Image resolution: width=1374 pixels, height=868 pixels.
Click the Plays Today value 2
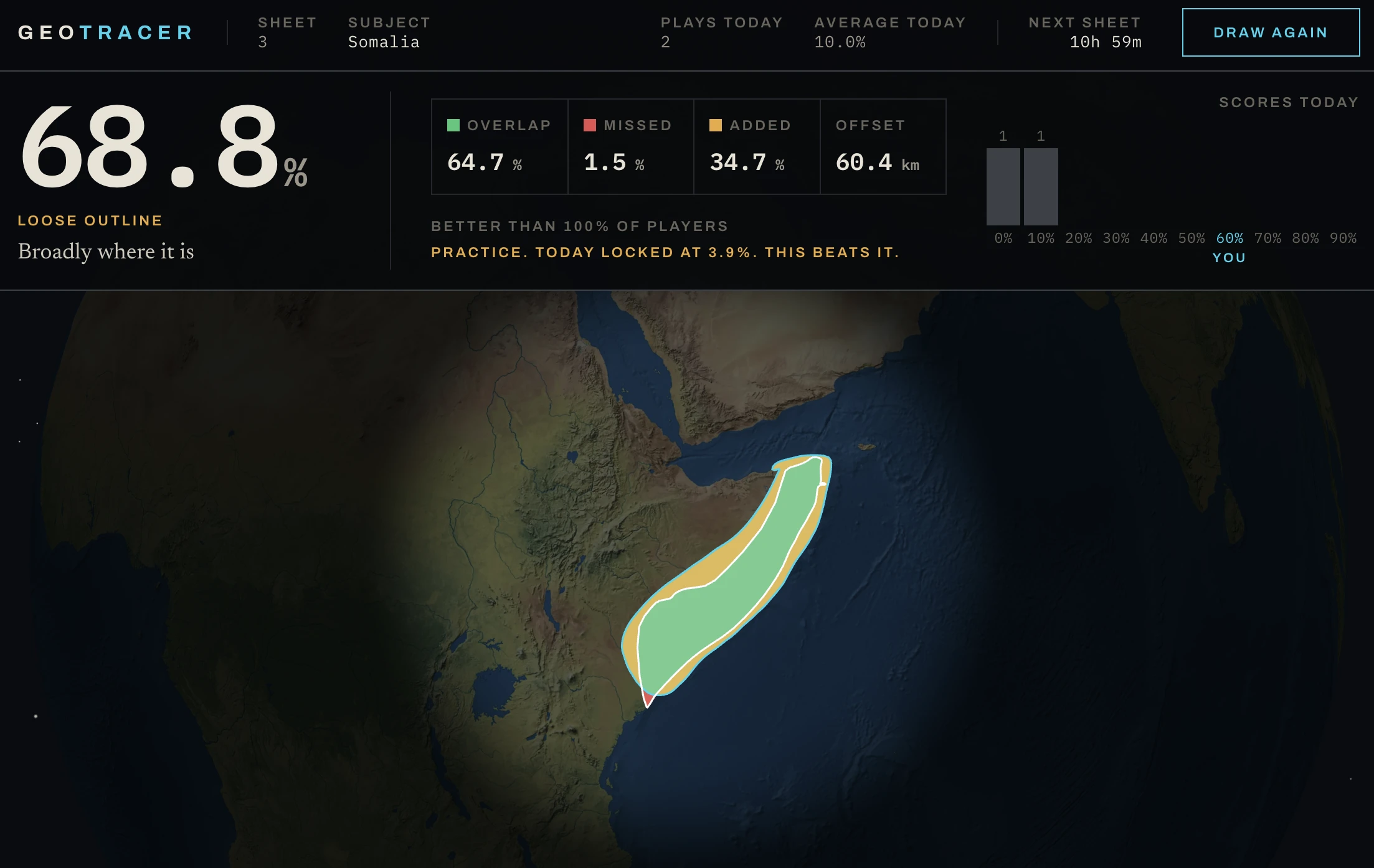[665, 42]
